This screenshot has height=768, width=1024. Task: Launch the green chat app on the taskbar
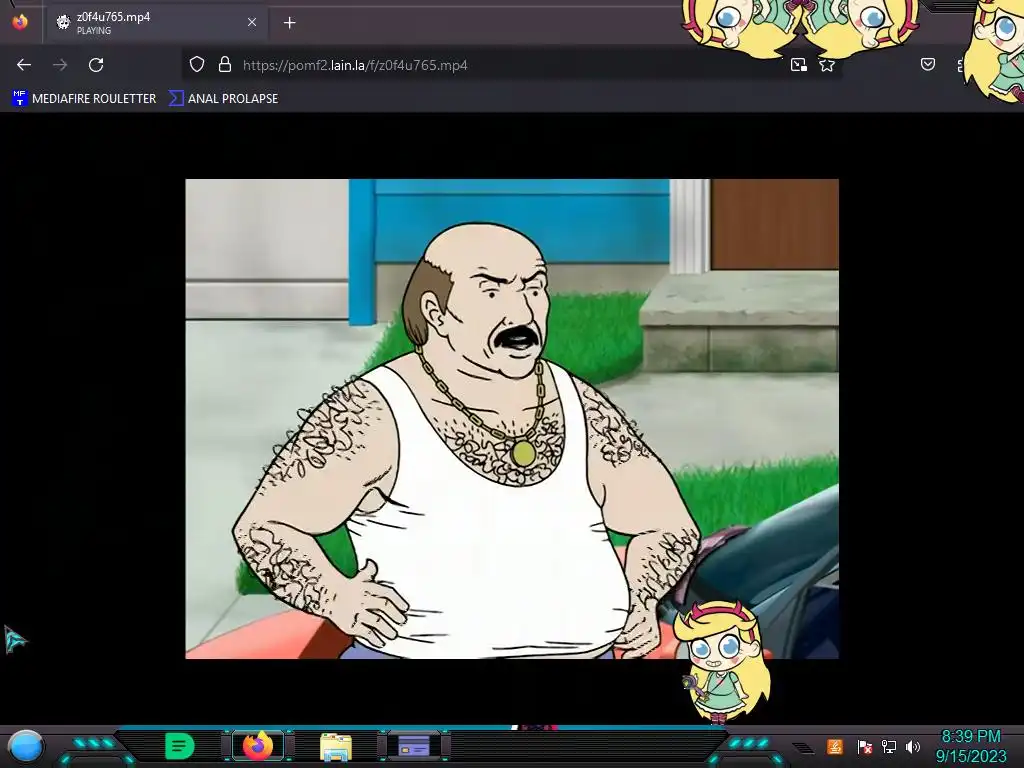tap(180, 746)
